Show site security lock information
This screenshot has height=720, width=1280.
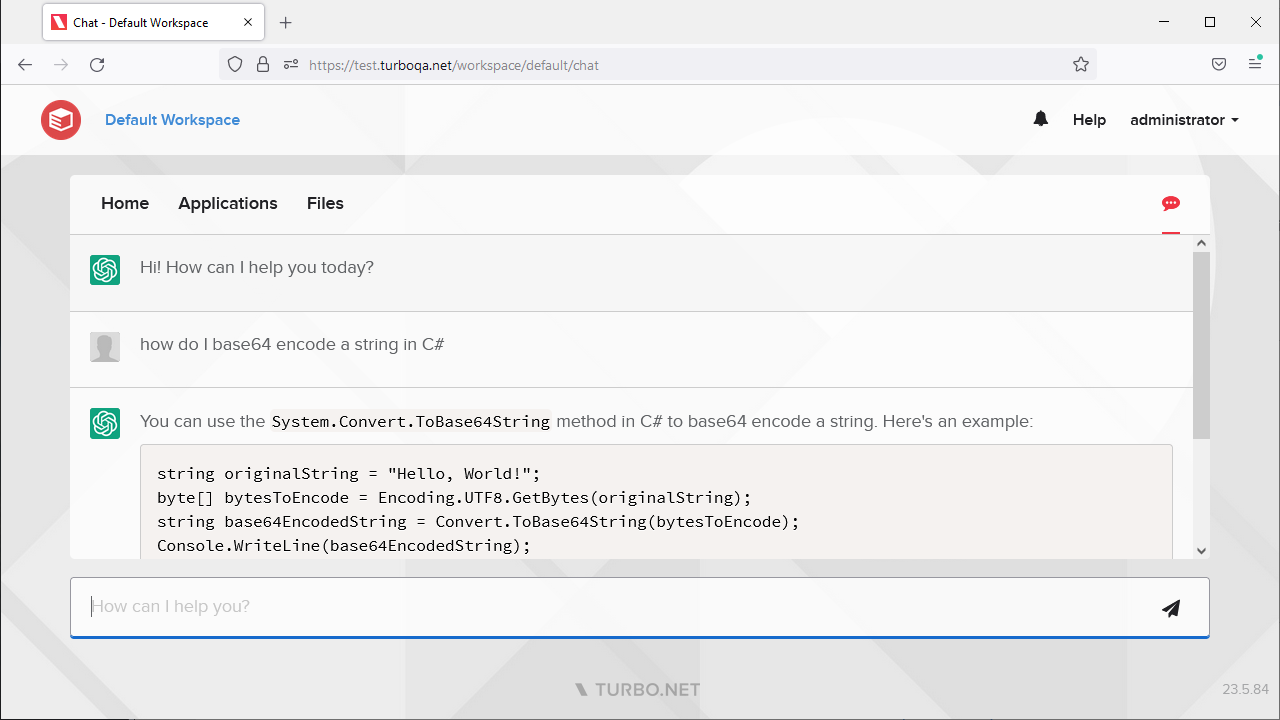(x=263, y=65)
